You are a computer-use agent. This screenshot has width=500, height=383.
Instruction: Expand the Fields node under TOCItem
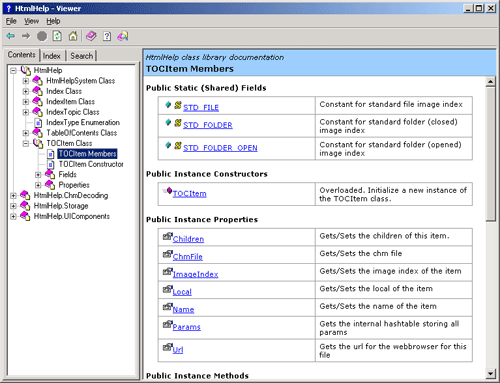[x=38, y=175]
